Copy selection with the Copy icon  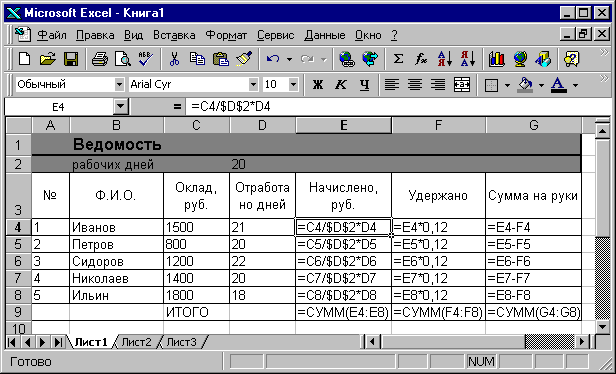197,59
